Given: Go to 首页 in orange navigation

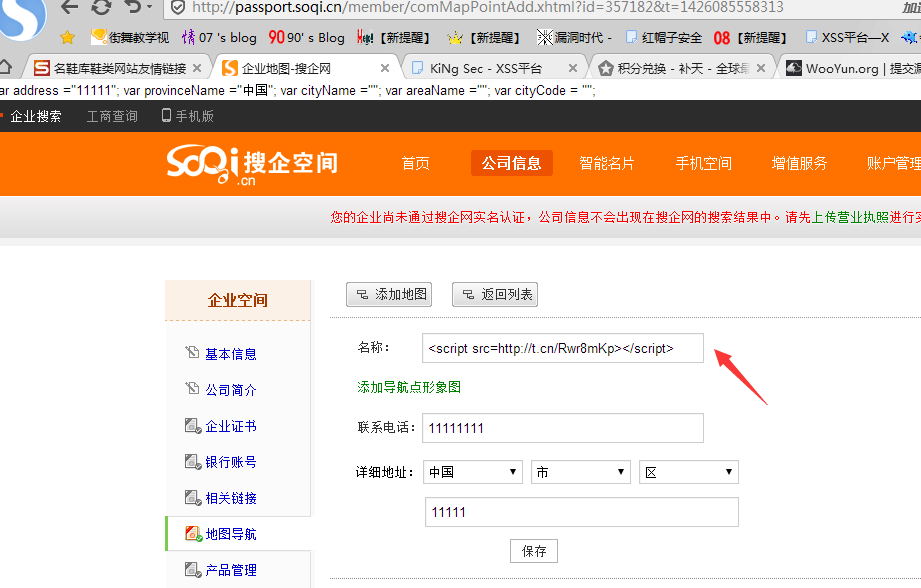Looking at the screenshot, I should (x=416, y=163).
